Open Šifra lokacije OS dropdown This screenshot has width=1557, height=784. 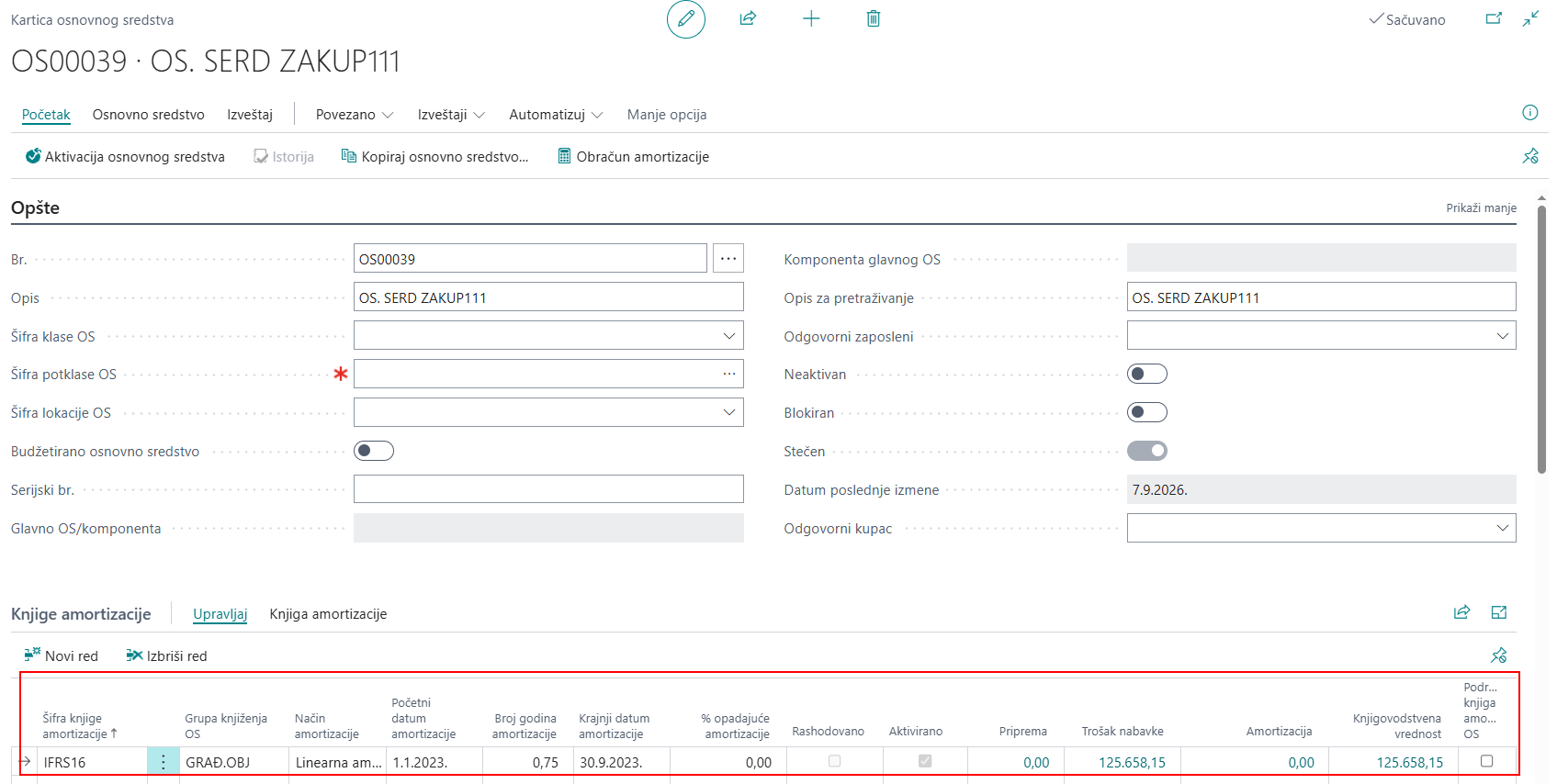(729, 412)
